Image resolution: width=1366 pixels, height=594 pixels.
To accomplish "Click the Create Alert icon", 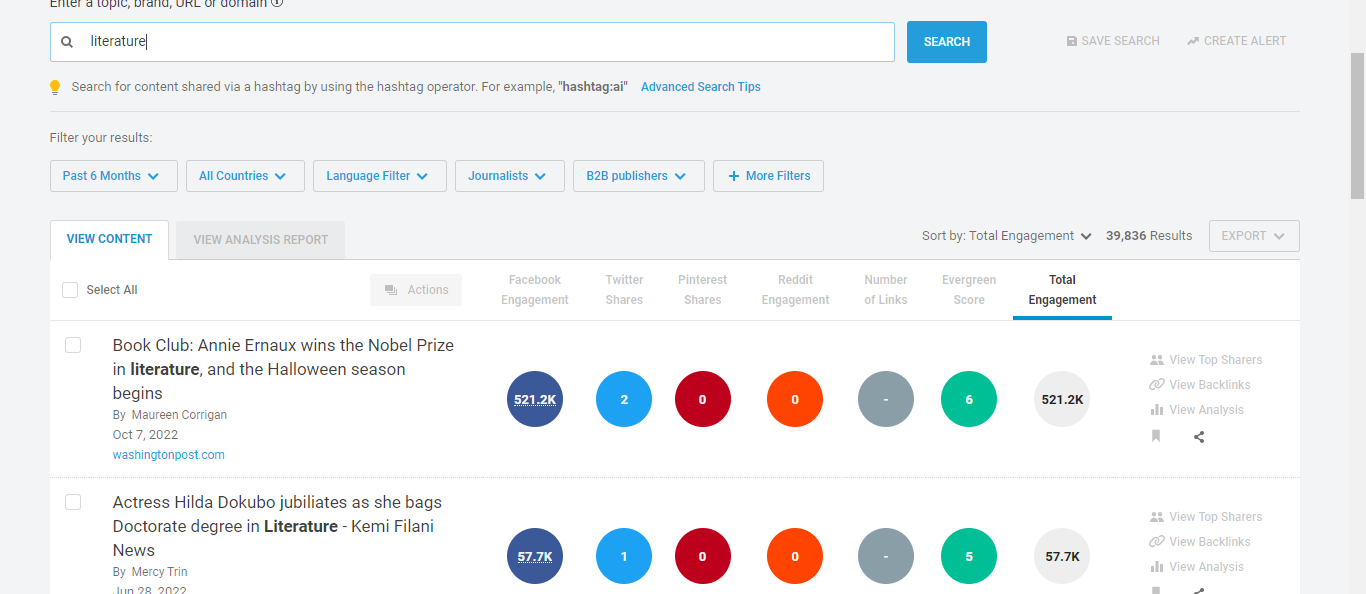I will click(x=1191, y=40).
